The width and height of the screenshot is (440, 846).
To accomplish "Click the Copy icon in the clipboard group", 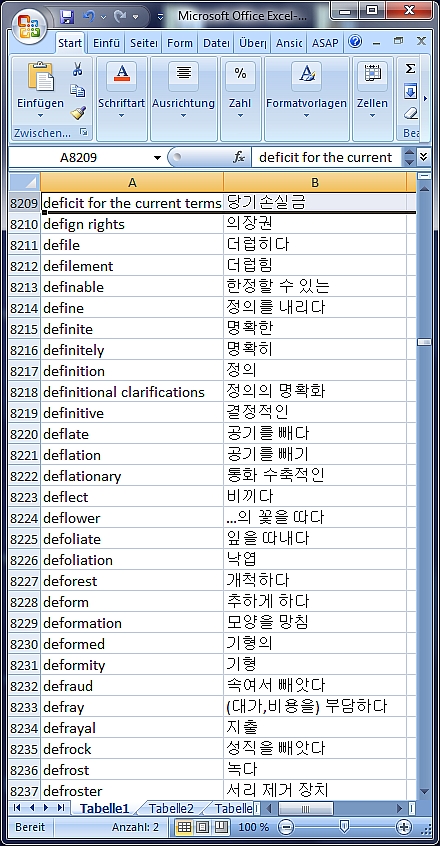I will coord(78,91).
